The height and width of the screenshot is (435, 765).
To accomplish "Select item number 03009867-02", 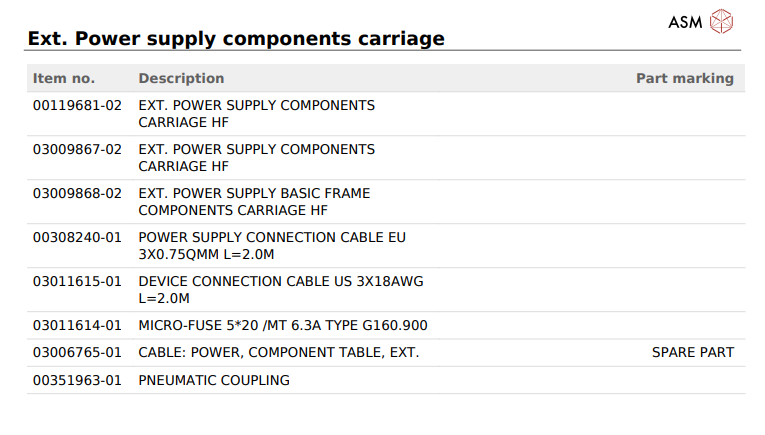I will (77, 149).
